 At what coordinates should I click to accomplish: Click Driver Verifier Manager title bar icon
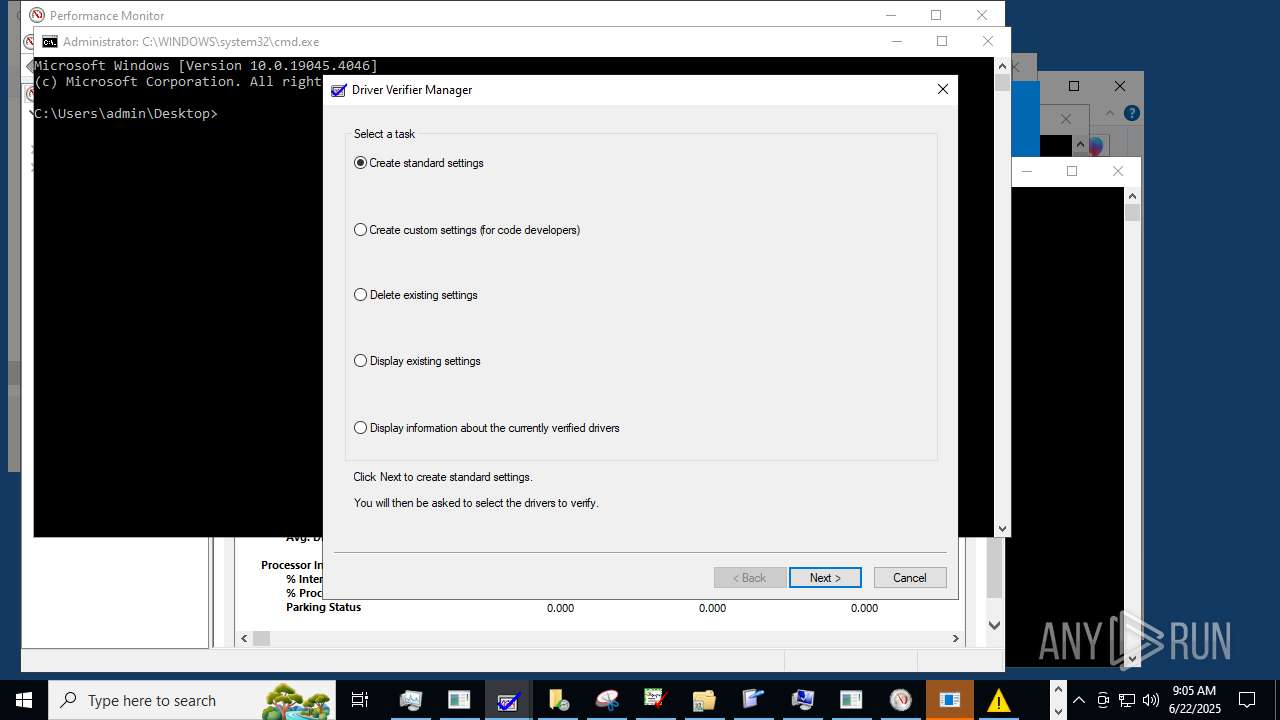[x=339, y=90]
